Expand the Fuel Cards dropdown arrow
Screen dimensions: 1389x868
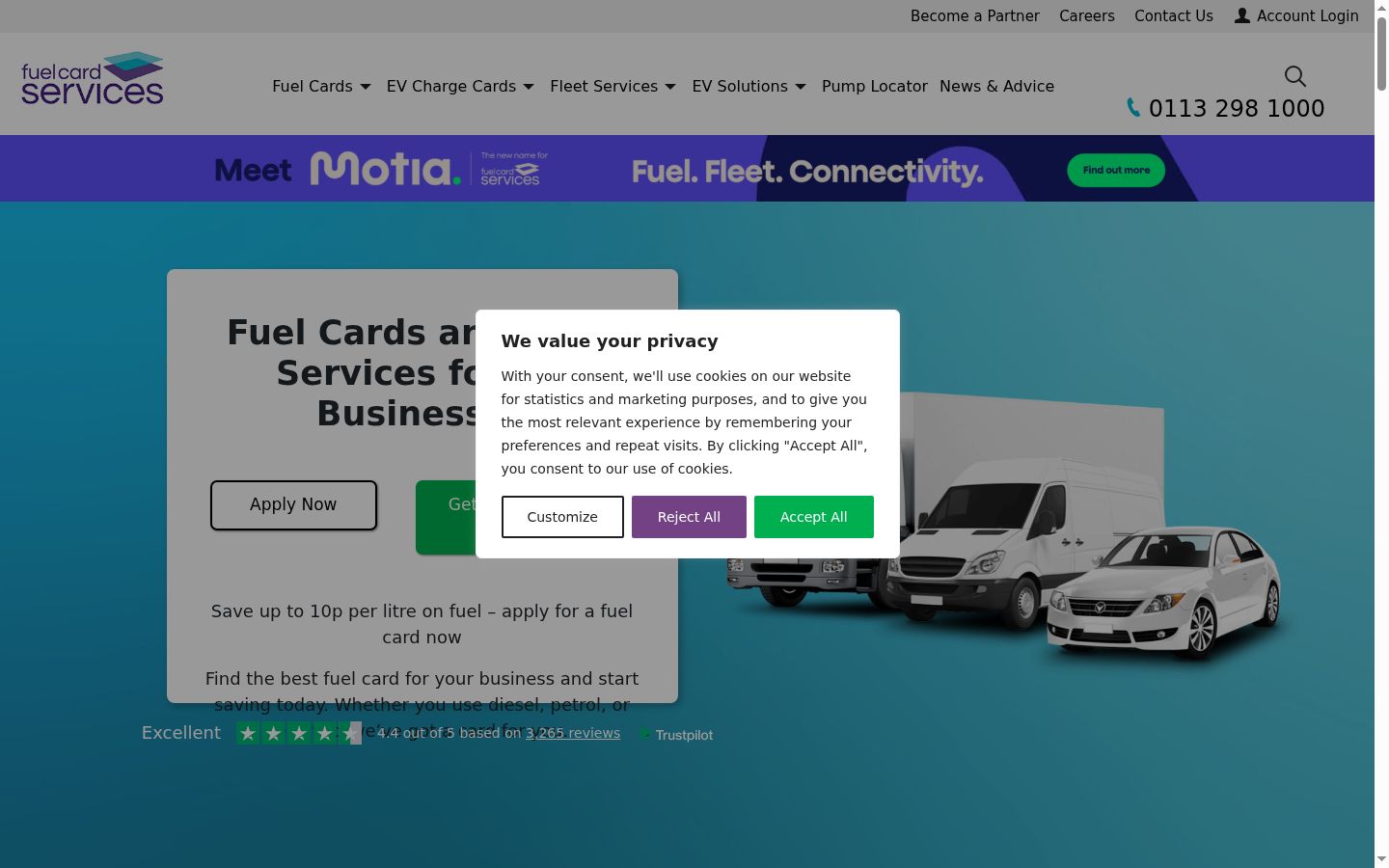tap(366, 87)
